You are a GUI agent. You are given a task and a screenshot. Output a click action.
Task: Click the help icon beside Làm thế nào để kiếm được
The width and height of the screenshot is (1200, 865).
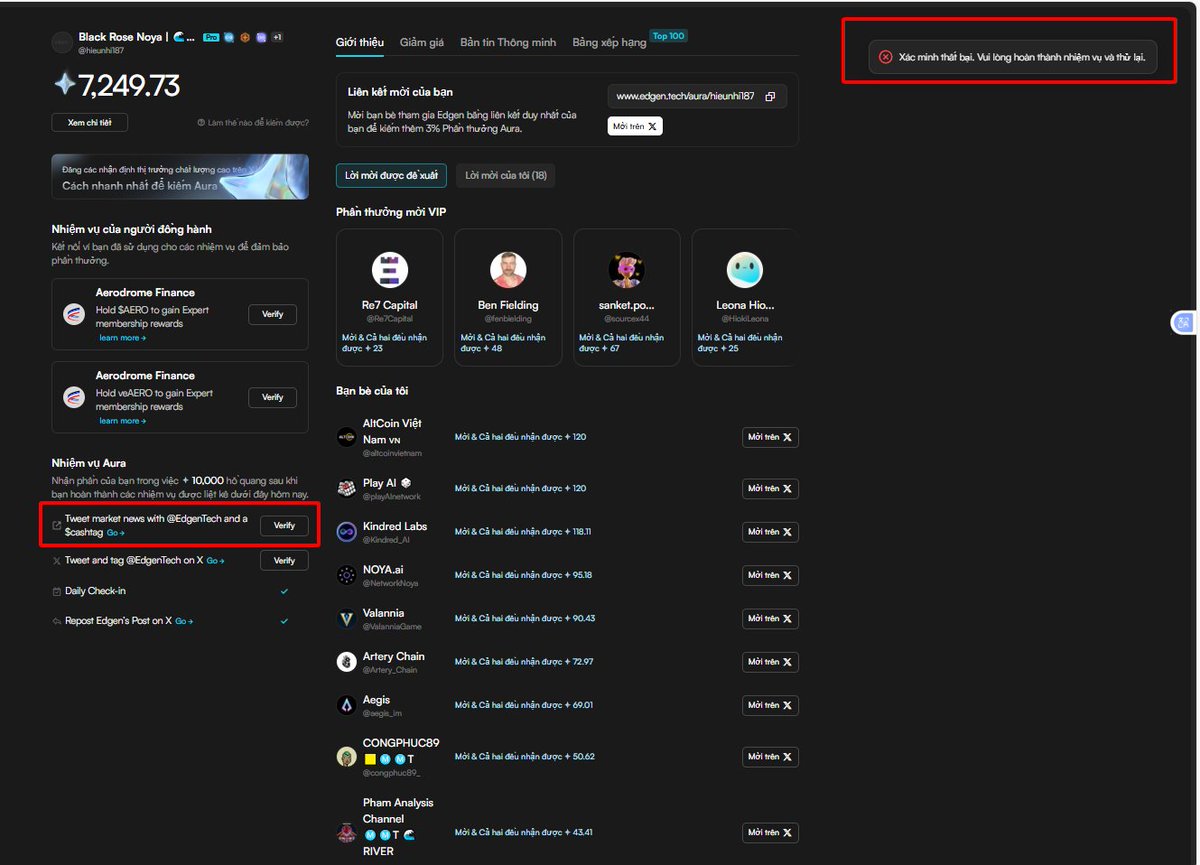[201, 123]
